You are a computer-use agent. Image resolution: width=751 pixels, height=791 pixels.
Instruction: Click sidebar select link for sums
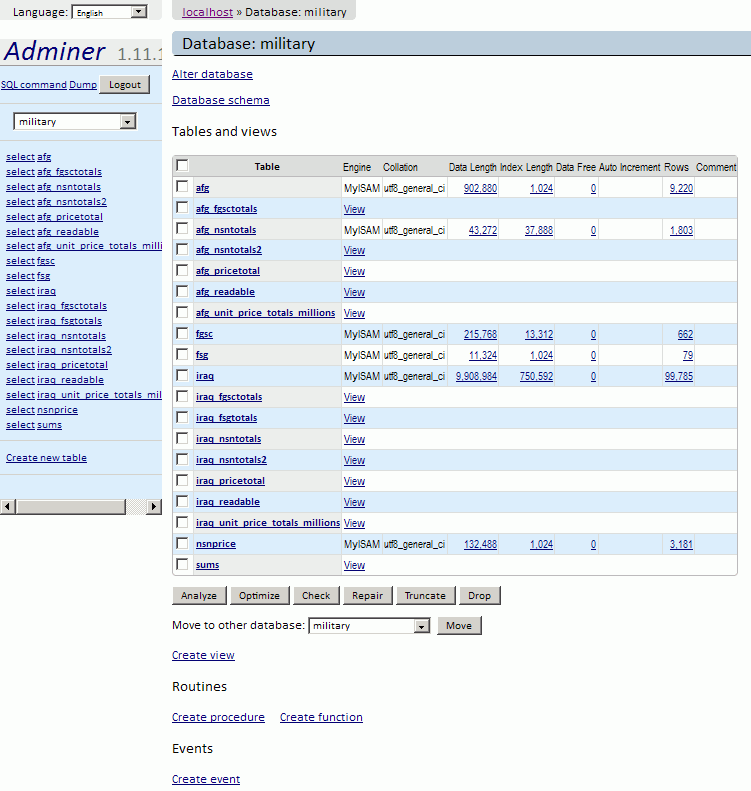pos(20,425)
